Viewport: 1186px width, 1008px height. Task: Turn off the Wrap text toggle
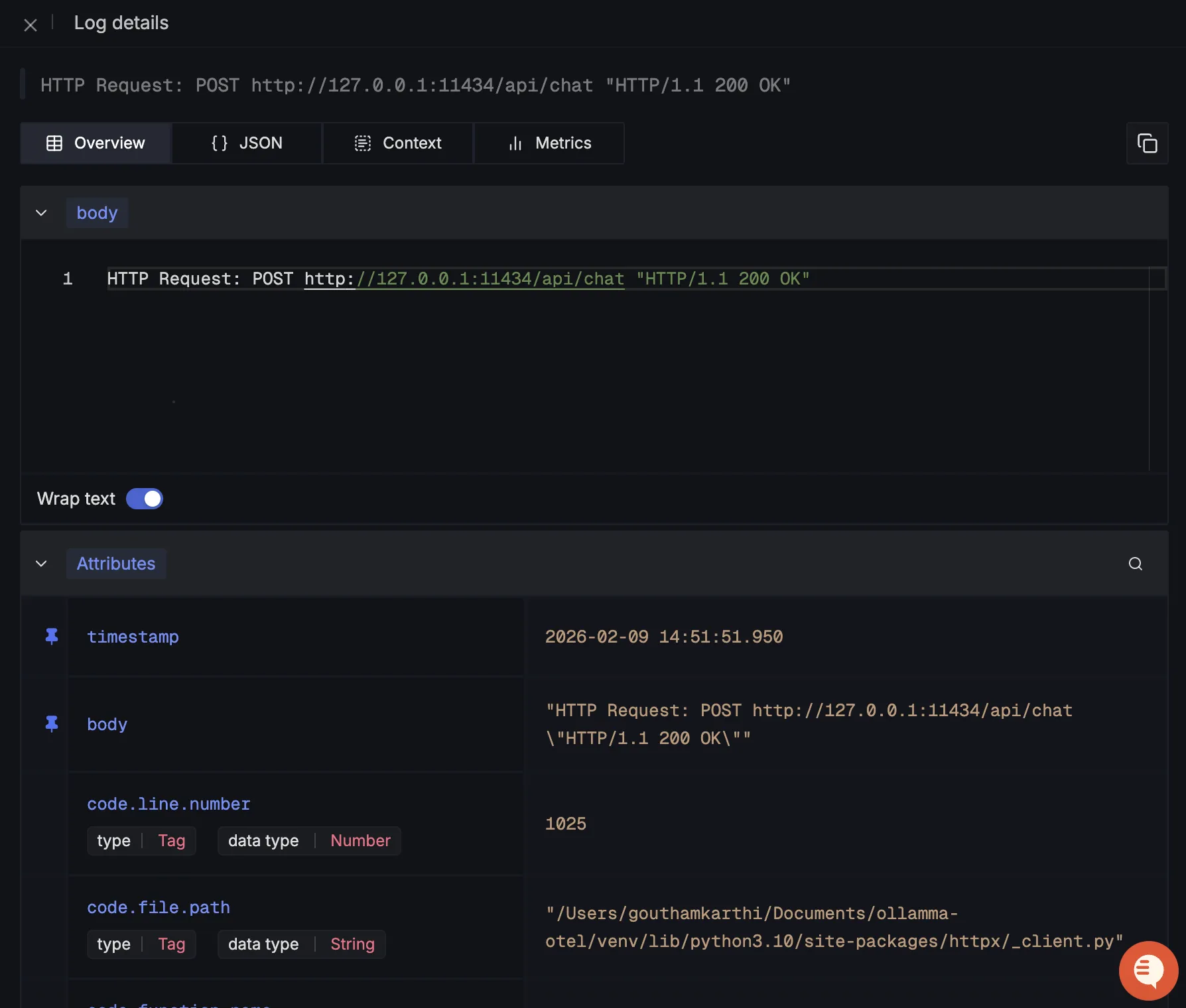point(145,499)
